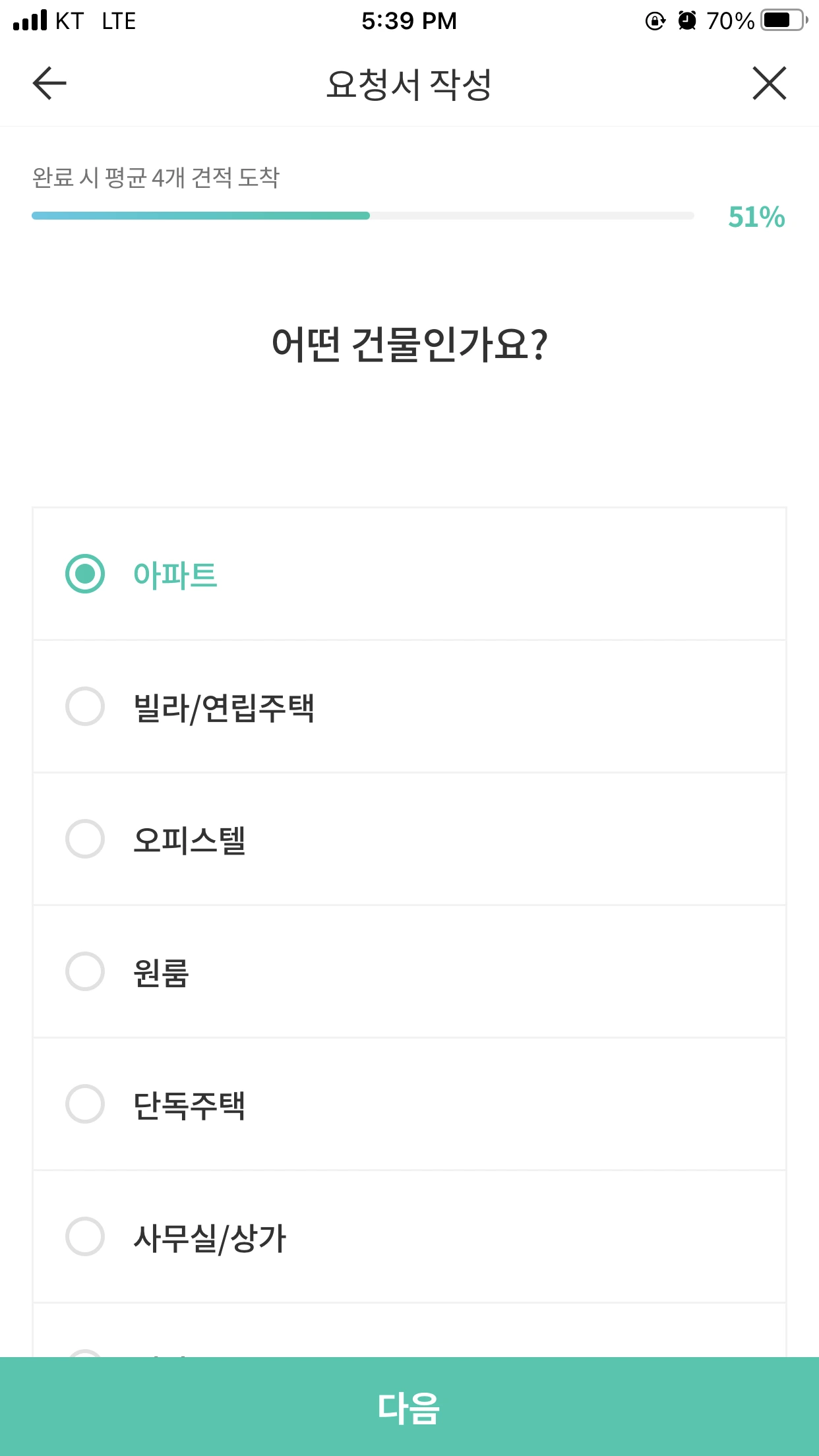The image size is (819, 1456).
Task: Tap the 51% progress label
Action: coord(756,217)
